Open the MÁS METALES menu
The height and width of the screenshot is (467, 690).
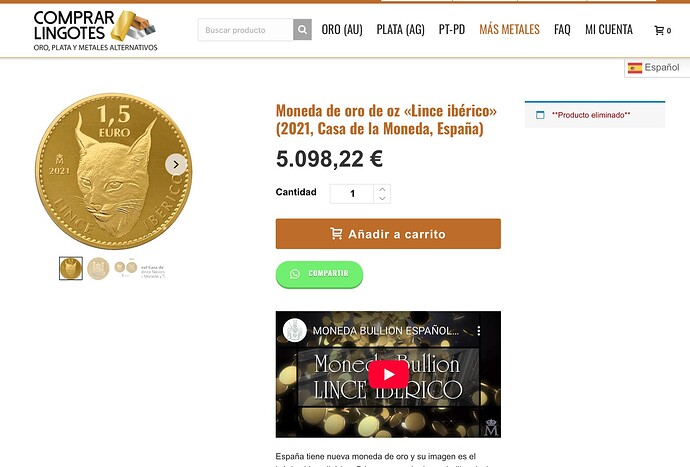coord(509,29)
